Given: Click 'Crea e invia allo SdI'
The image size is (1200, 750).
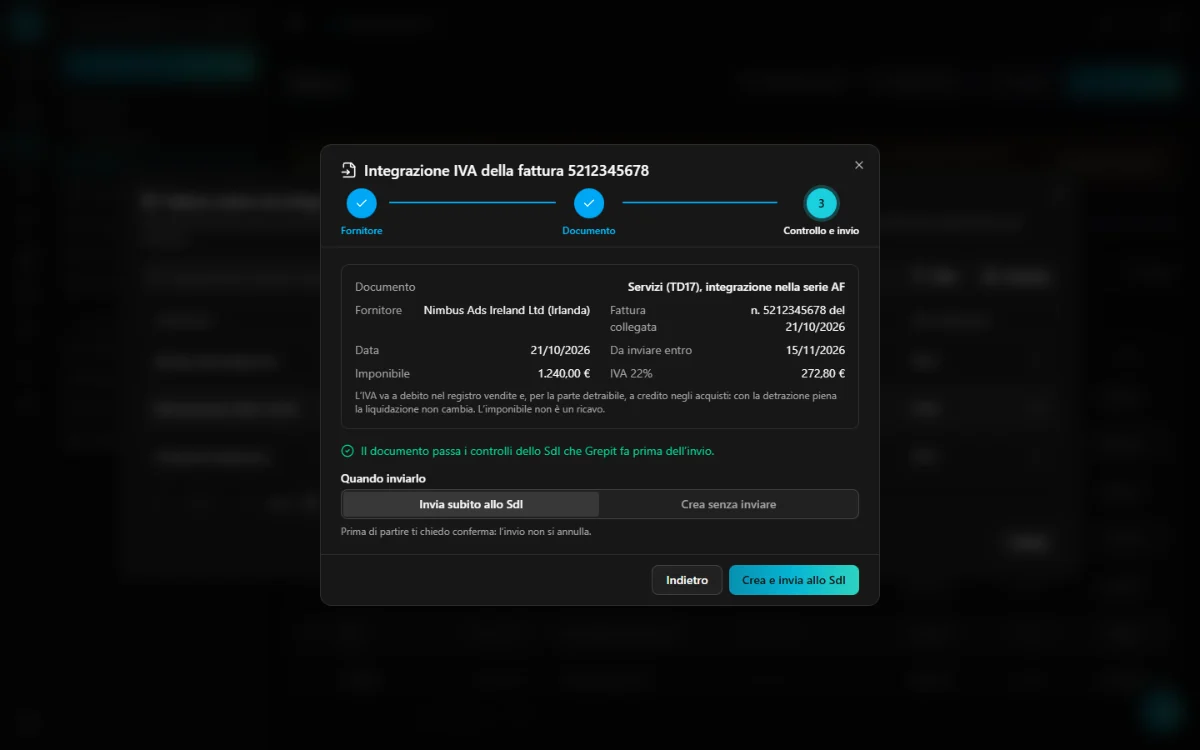Looking at the screenshot, I should [x=794, y=580].
